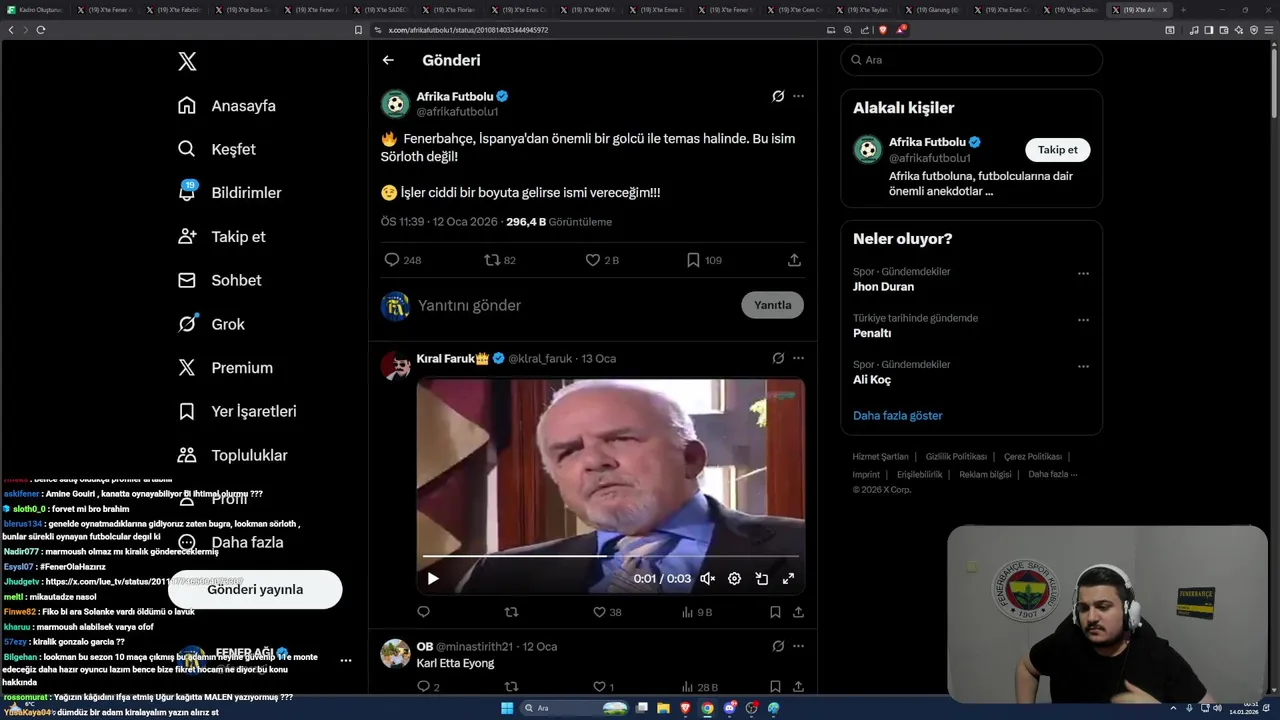The image size is (1280, 720).
Task: Click the Yanıtla reply button
Action: [772, 305]
